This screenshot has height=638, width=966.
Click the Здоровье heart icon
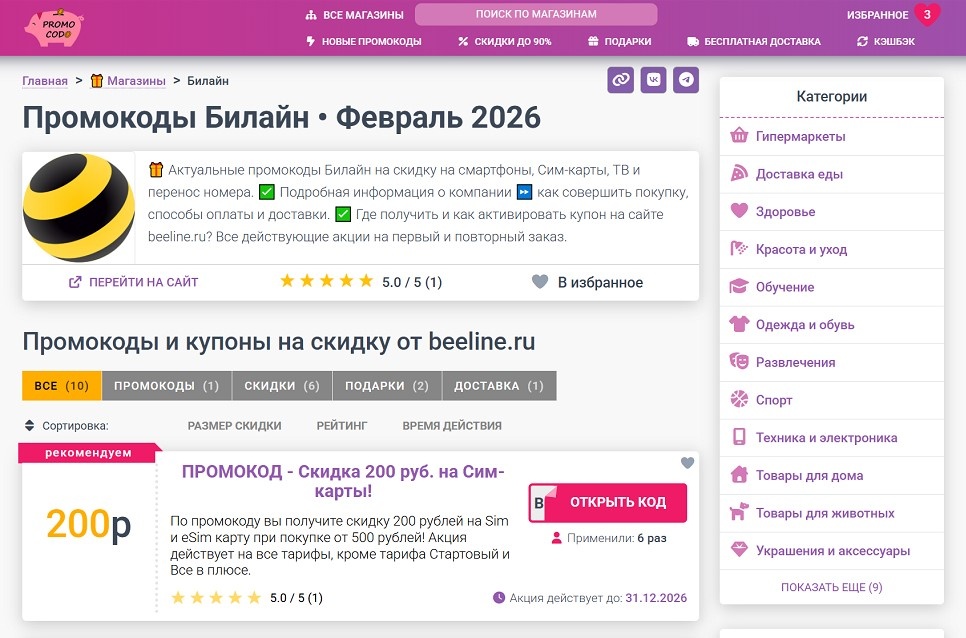[739, 211]
